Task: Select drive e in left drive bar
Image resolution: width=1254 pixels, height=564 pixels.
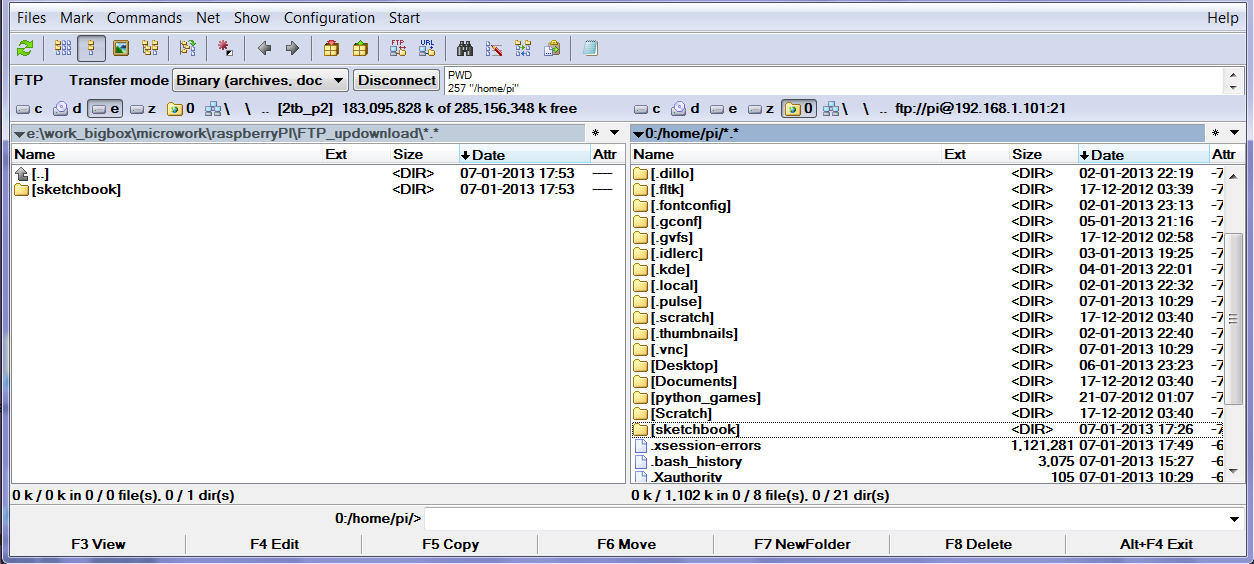Action: pyautogui.click(x=105, y=109)
